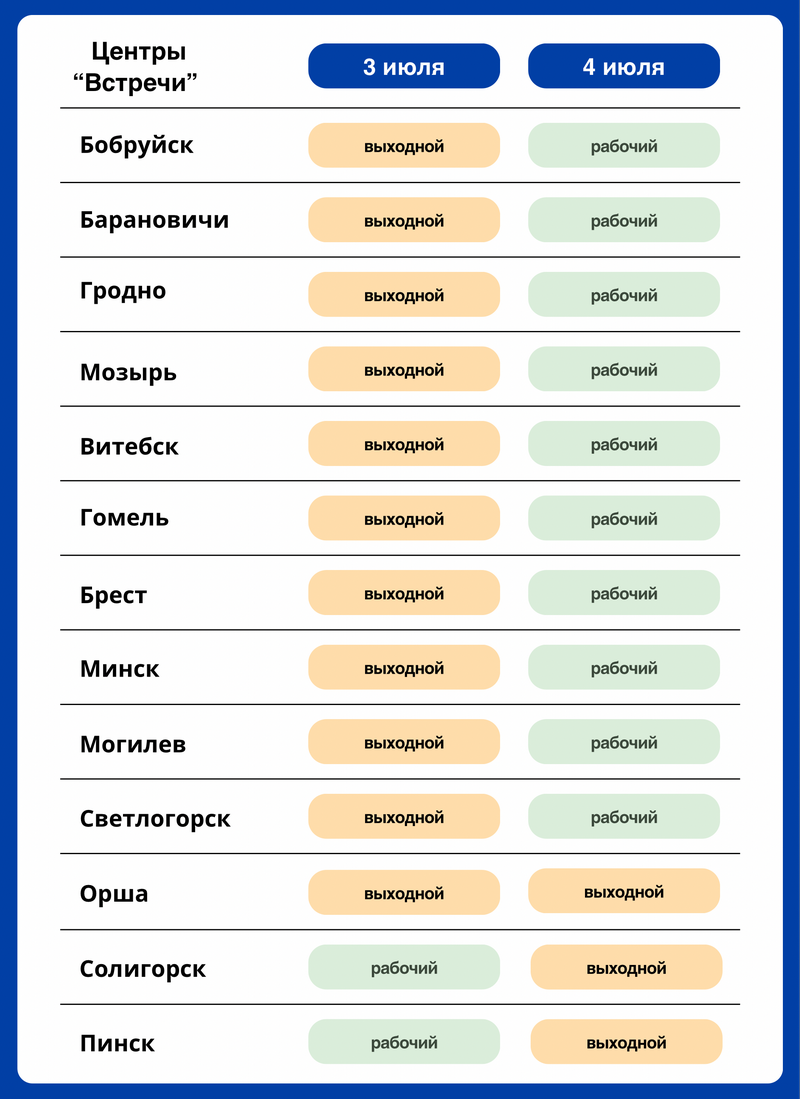The width and height of the screenshot is (800, 1099).
Task: Click Барановичи city name
Action: coord(154,220)
